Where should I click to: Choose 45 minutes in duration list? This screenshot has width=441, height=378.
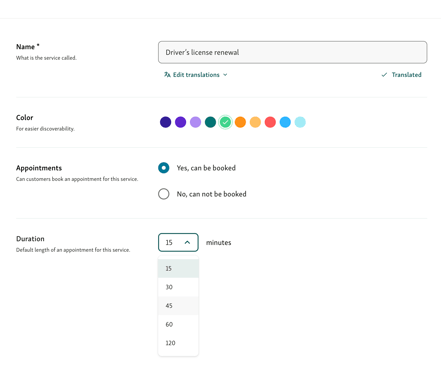[178, 306]
